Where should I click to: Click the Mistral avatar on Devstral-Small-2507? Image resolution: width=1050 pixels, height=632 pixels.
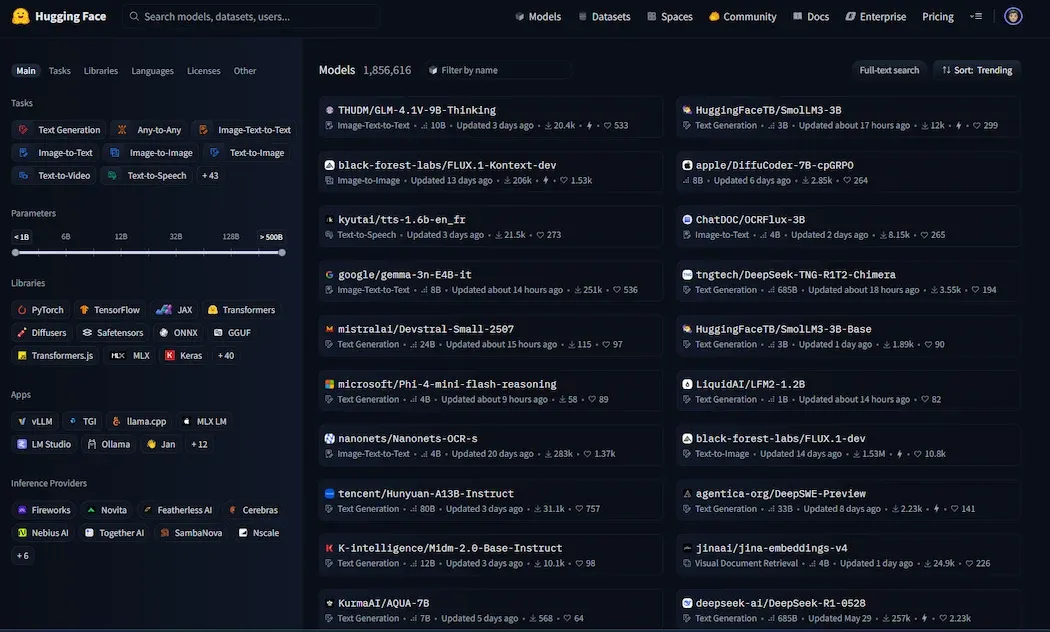[x=329, y=329]
